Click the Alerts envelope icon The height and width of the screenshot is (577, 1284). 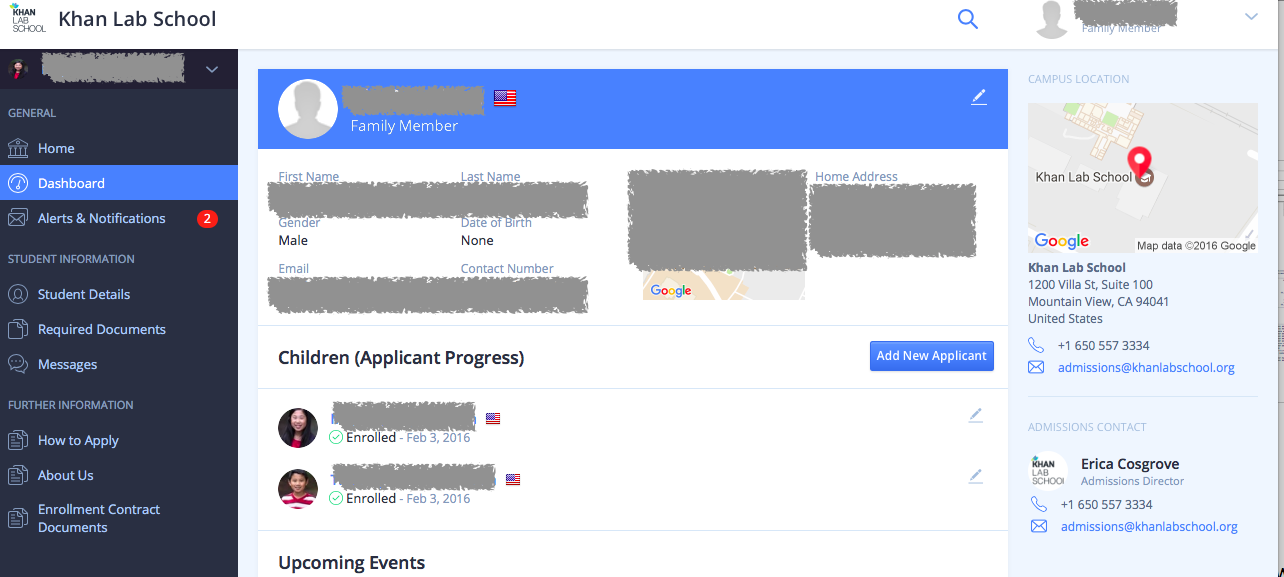pyautogui.click(x=18, y=218)
